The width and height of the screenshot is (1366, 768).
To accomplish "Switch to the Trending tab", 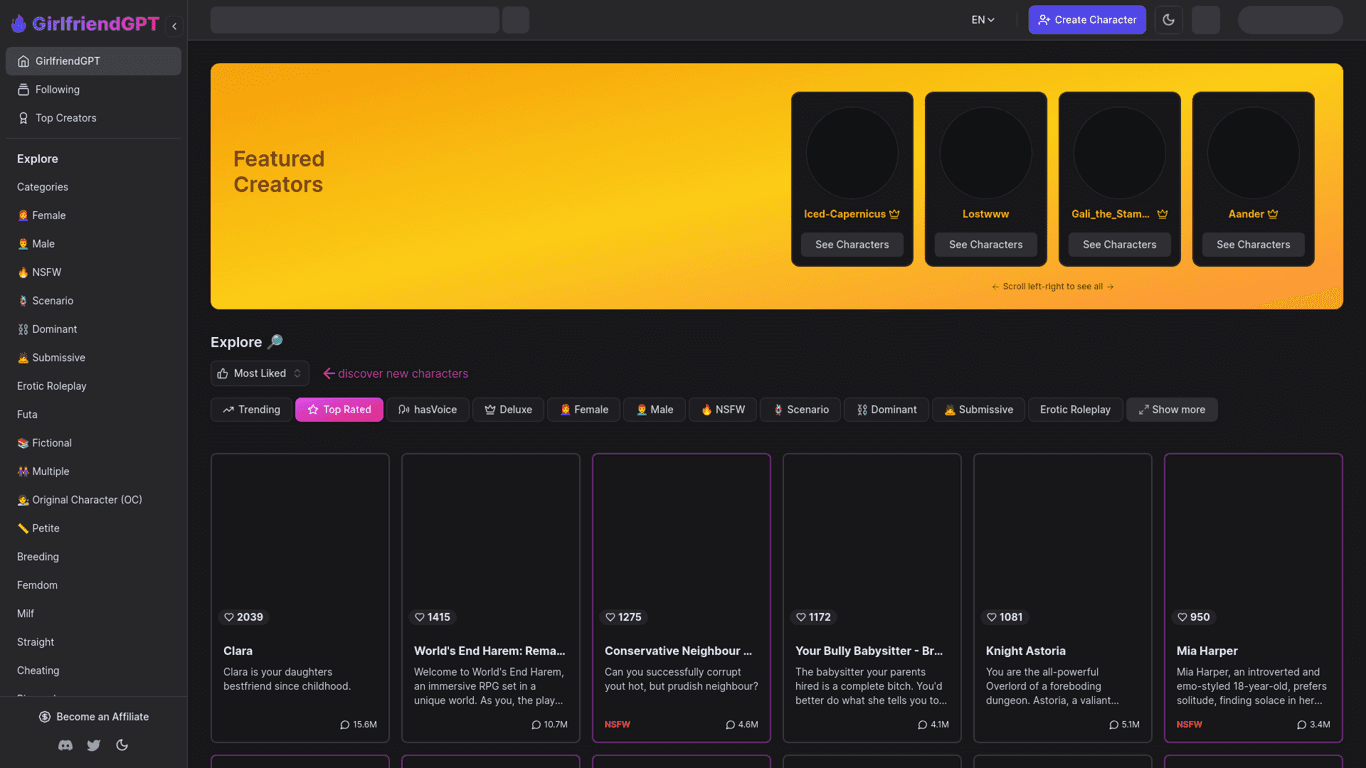I will point(251,409).
